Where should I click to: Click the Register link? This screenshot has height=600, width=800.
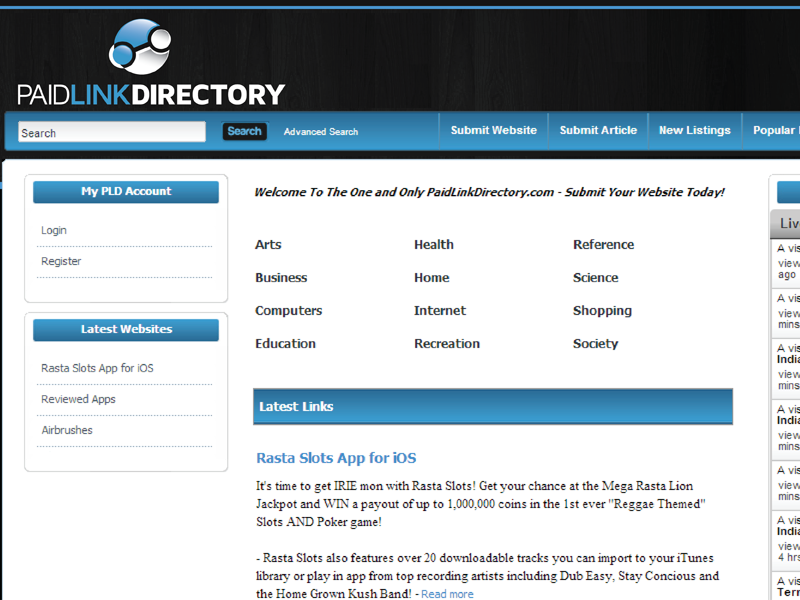pos(61,261)
